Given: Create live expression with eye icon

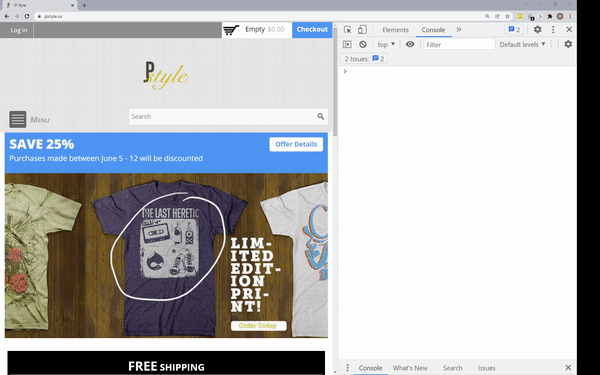Looking at the screenshot, I should tap(410, 44).
